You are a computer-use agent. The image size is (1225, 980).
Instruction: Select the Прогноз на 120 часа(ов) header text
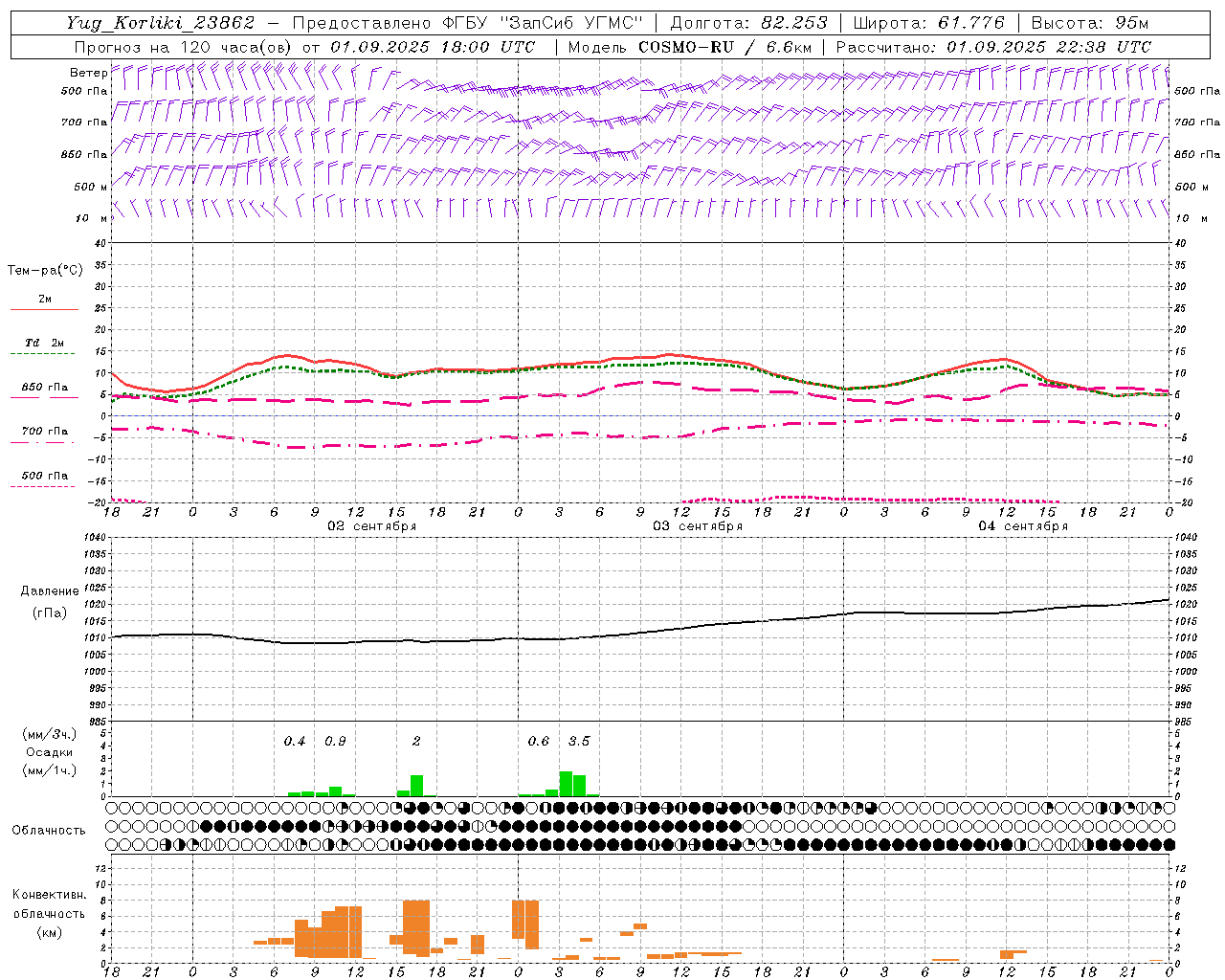tap(185, 47)
